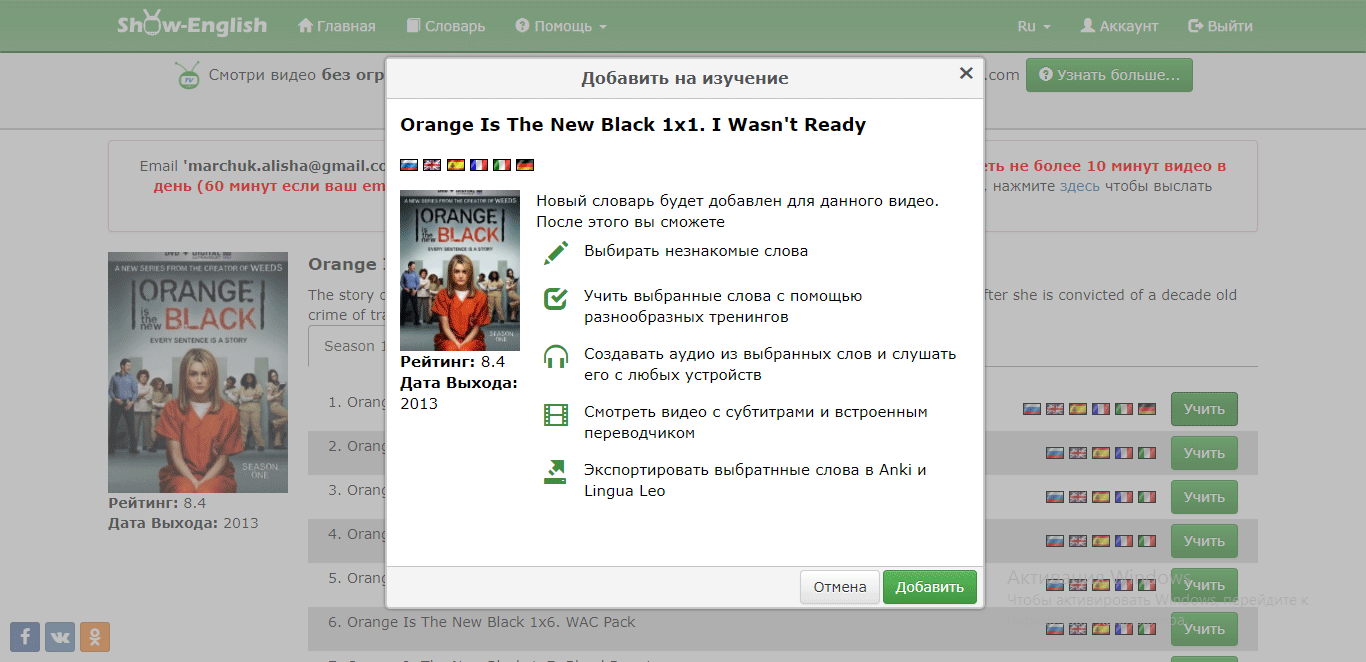Open Словарь in the navigation bar
This screenshot has width=1366, height=662.
click(445, 26)
